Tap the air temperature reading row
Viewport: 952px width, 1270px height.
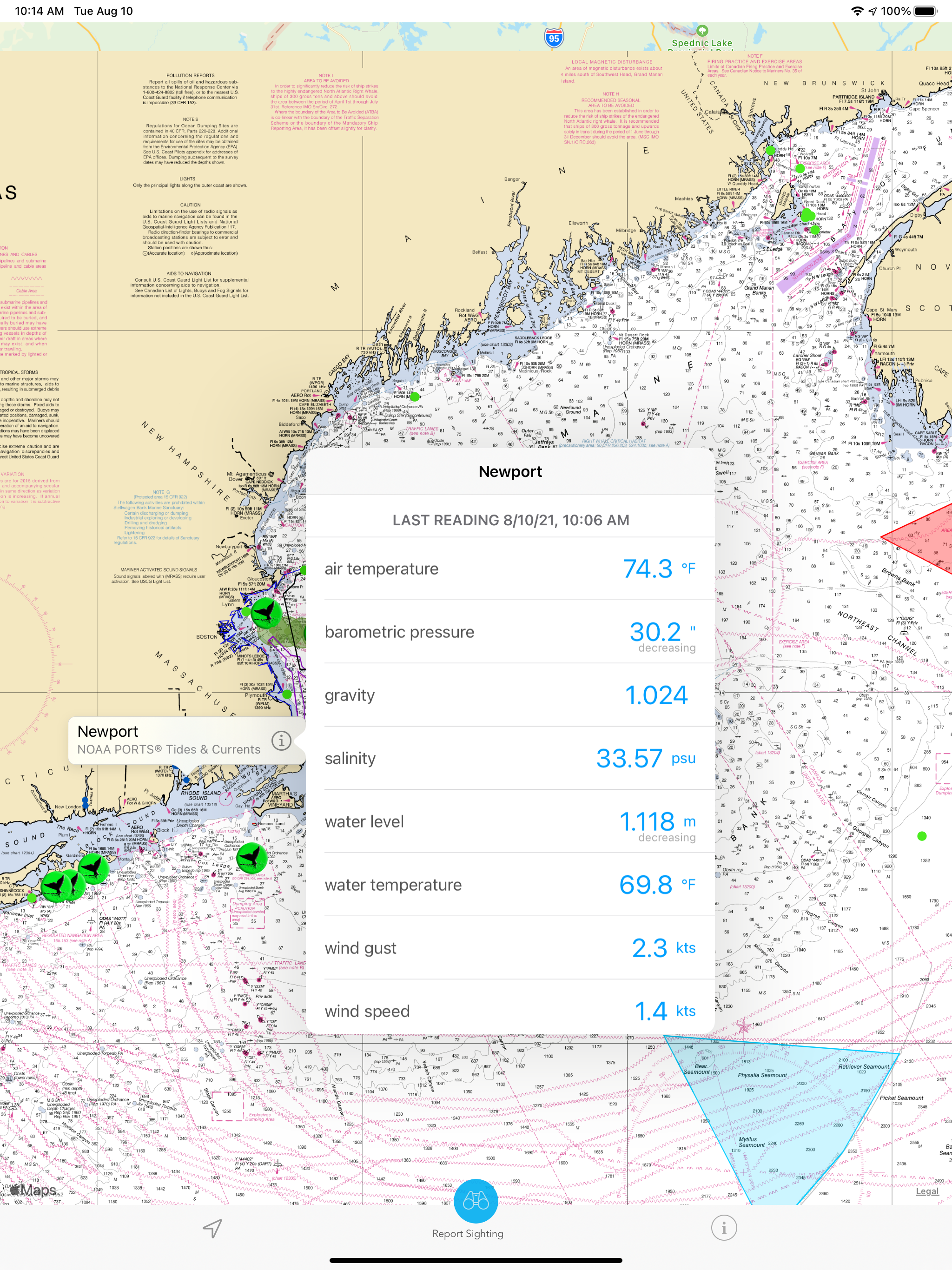coord(510,569)
